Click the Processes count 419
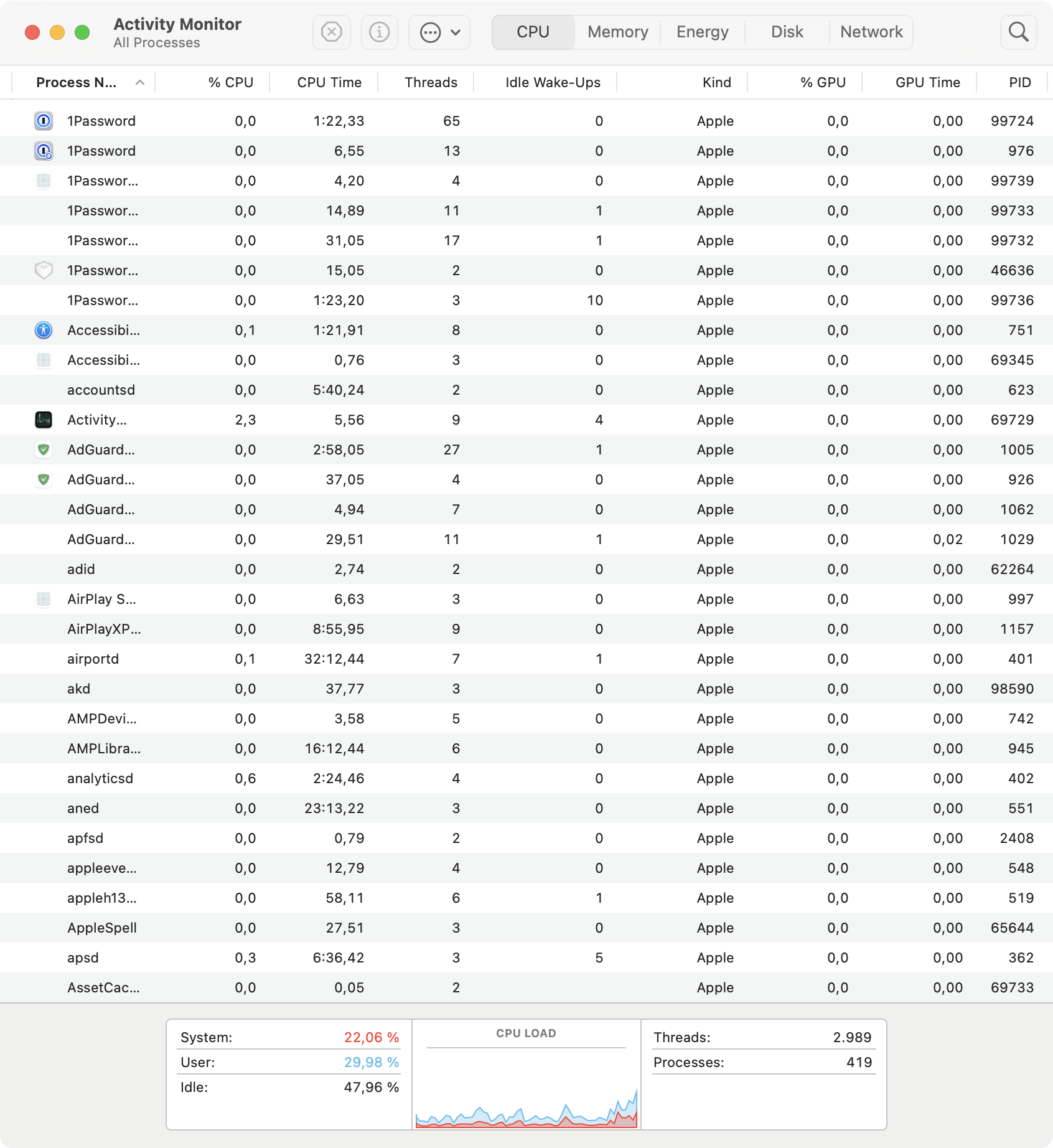This screenshot has width=1053, height=1148. (859, 1062)
